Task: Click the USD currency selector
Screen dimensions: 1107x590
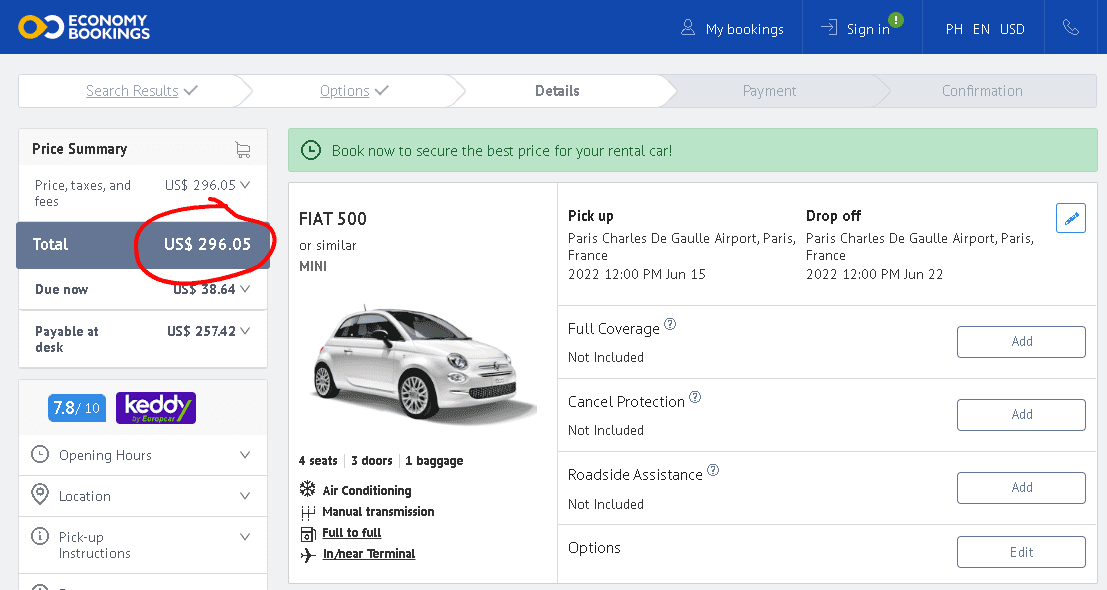Action: (x=1012, y=29)
